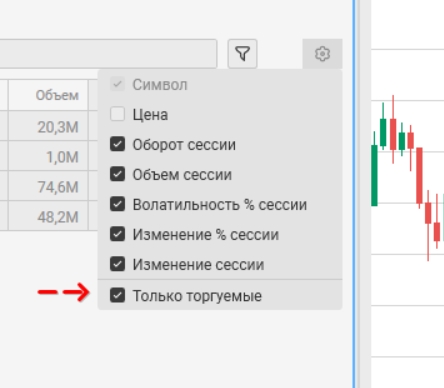Image resolution: width=444 pixels, height=388 pixels.
Task: Select the 48,2M volume cell
Action: click(x=48, y=216)
